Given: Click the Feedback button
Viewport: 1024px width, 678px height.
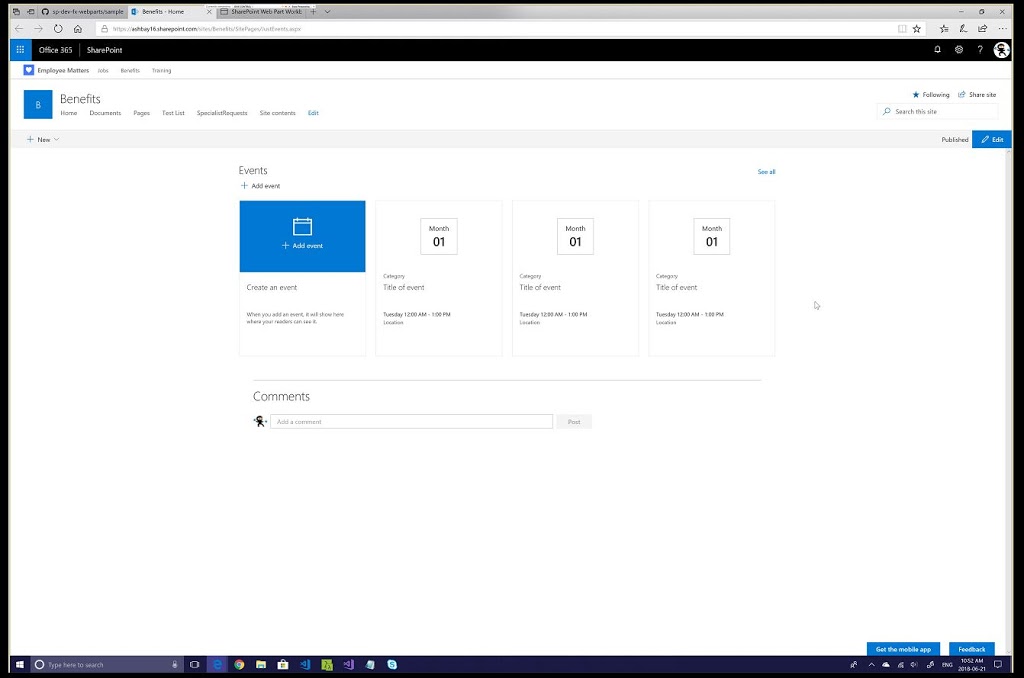Looking at the screenshot, I should tap(972, 649).
